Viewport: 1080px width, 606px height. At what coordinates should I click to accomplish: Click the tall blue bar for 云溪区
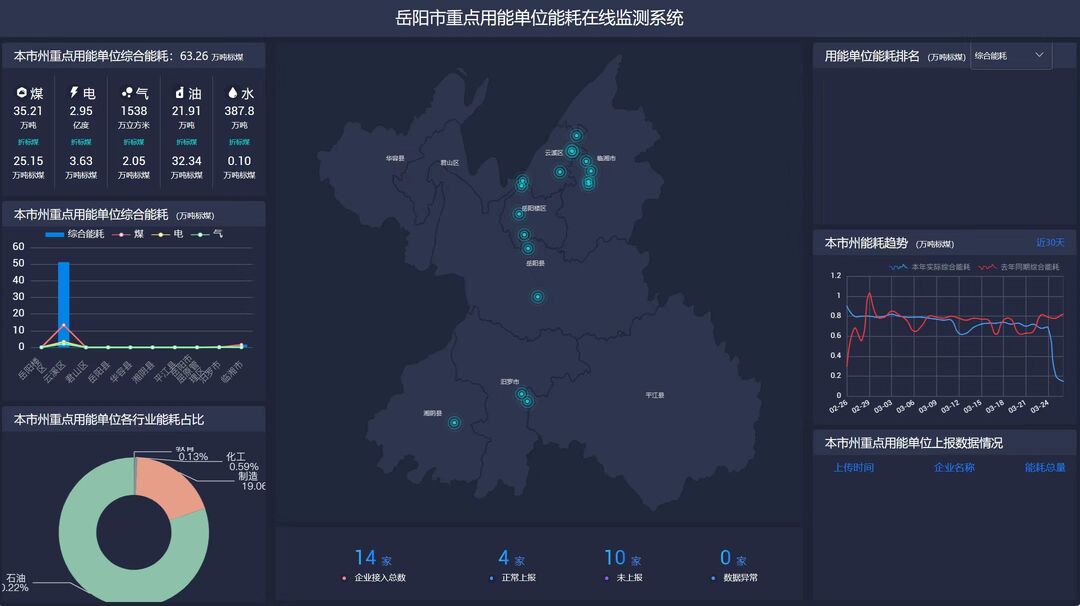click(64, 300)
